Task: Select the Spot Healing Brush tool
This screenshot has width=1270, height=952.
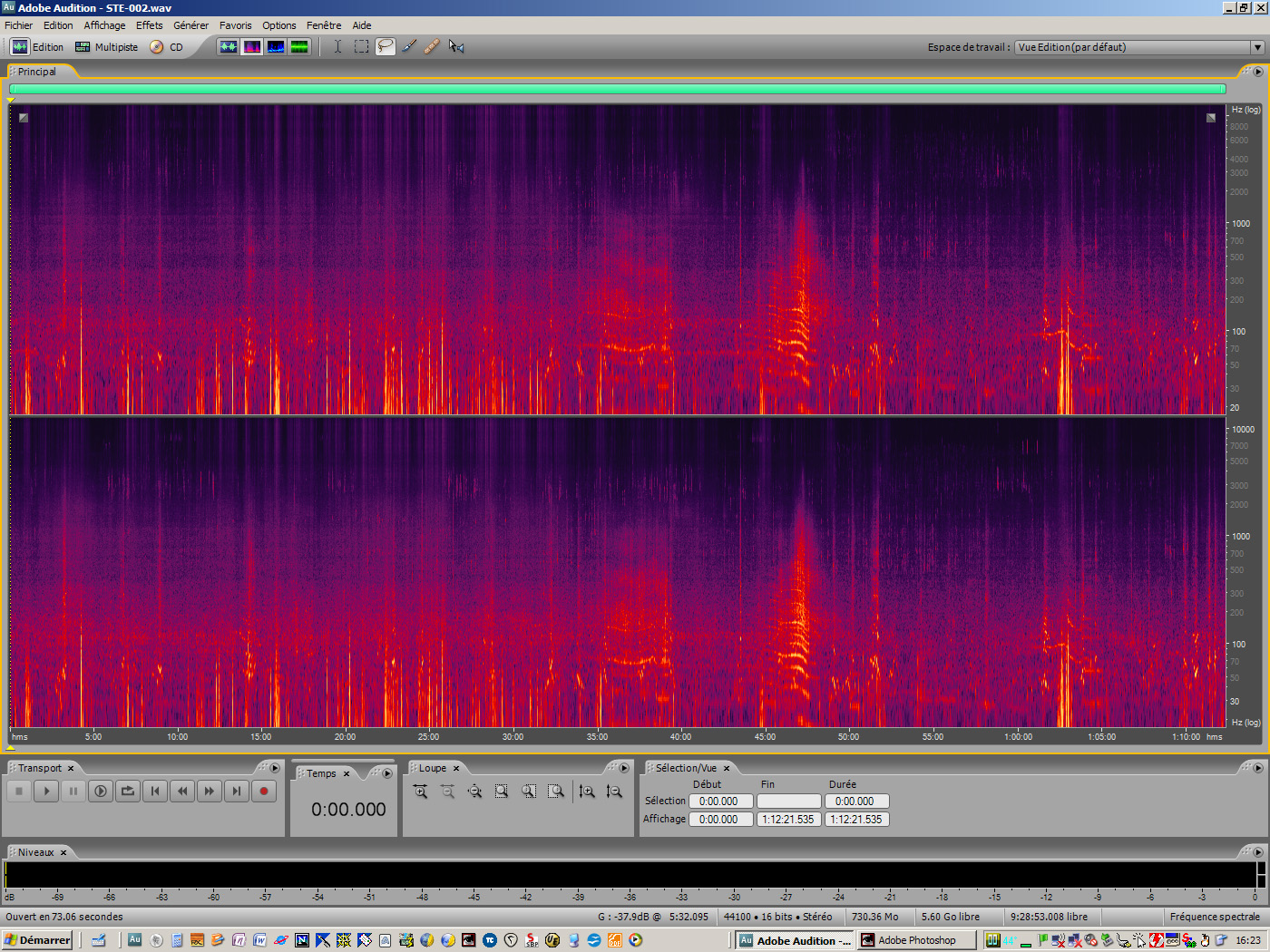Action: (x=432, y=46)
